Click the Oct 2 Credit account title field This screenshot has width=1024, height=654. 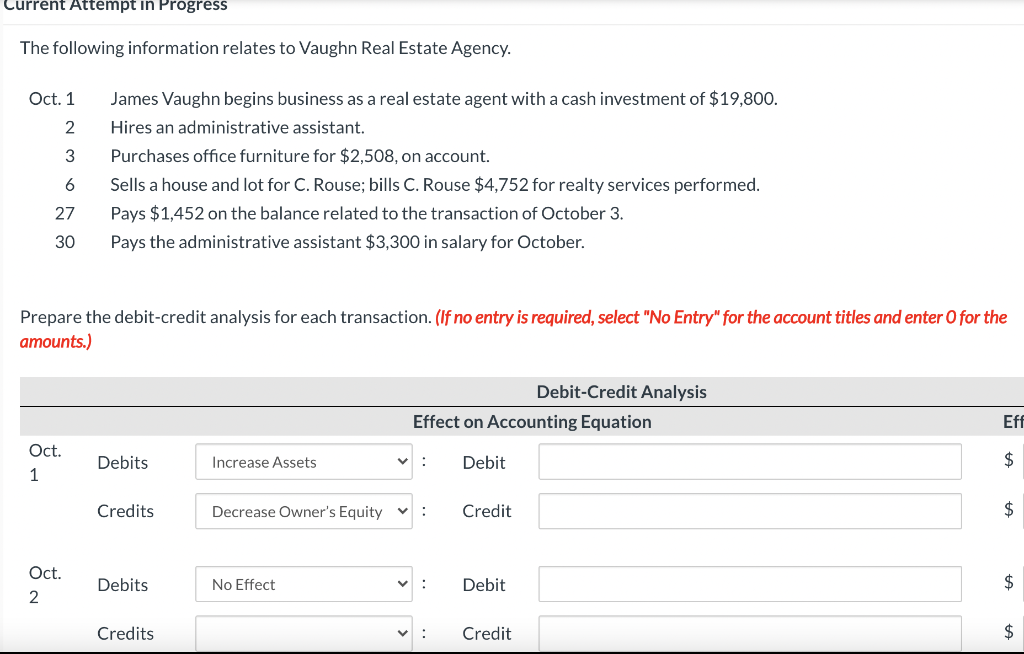coord(749,632)
